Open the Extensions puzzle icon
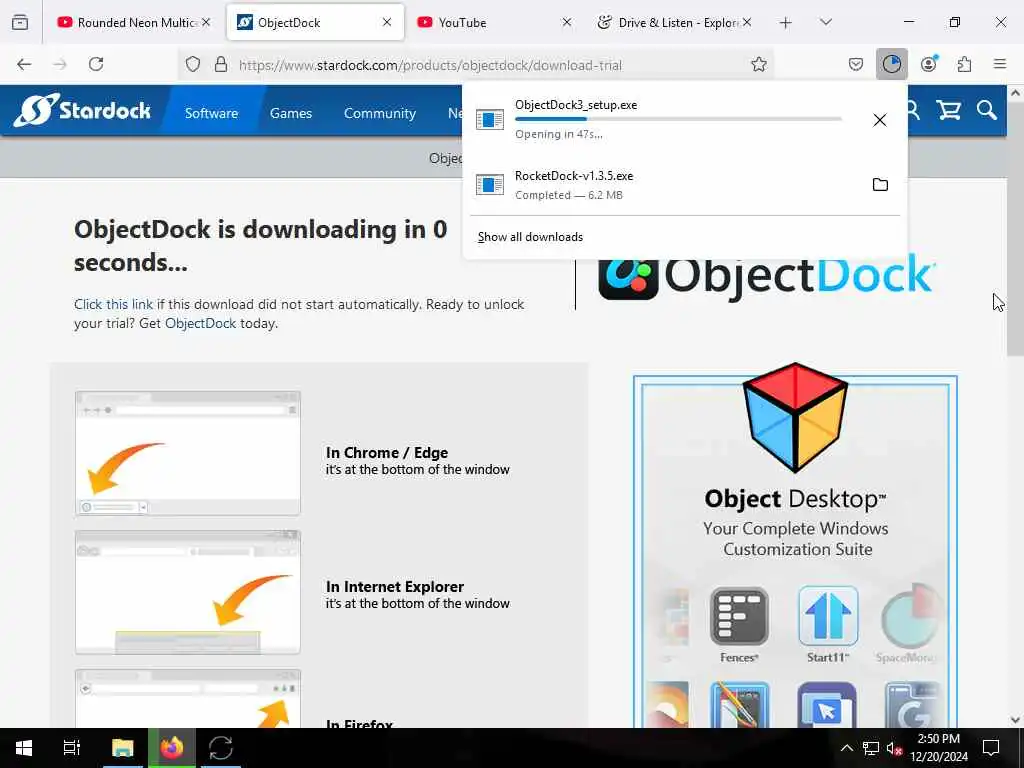Image resolution: width=1024 pixels, height=768 pixels. [x=964, y=64]
